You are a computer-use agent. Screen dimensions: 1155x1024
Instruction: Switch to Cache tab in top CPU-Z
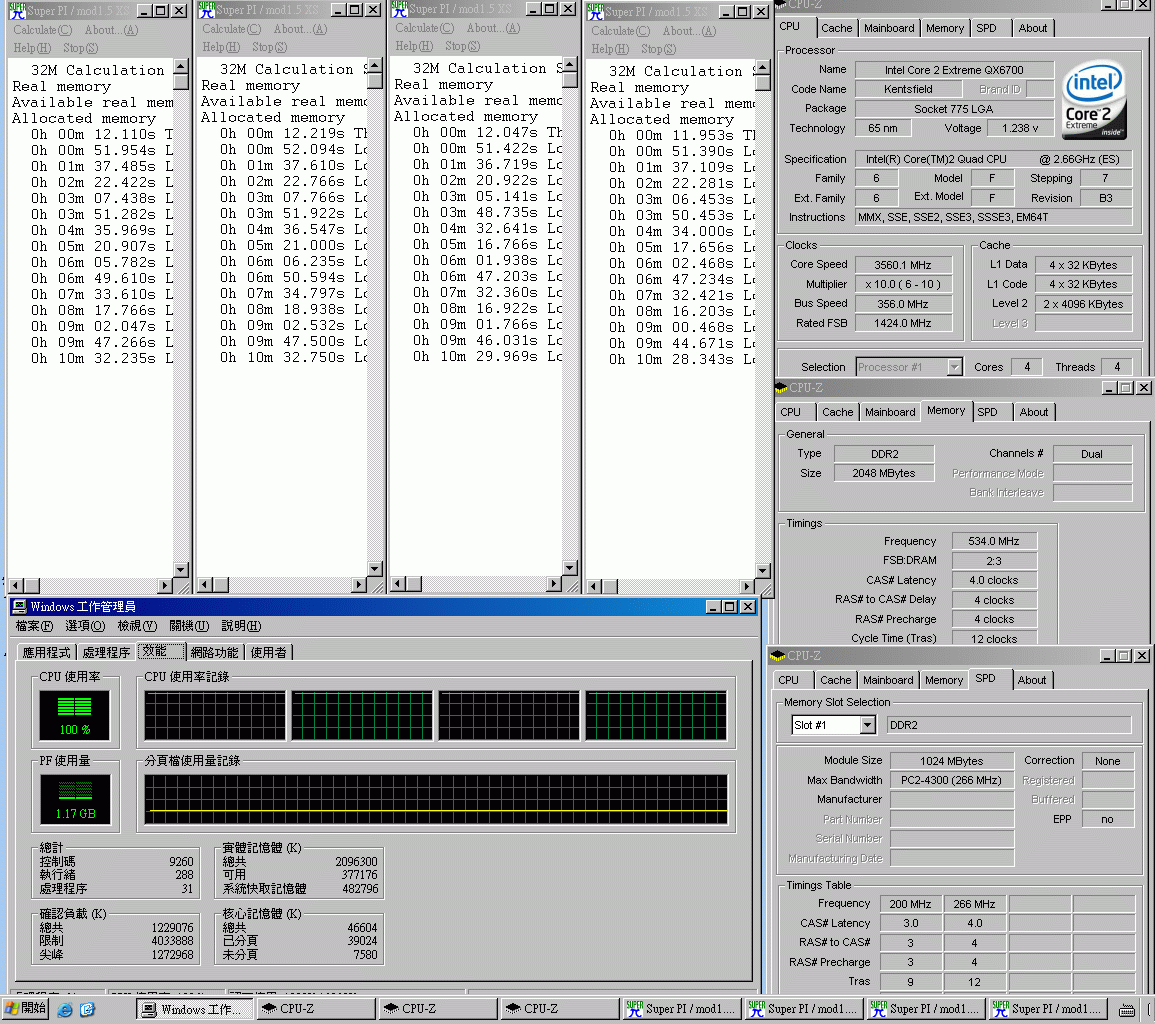pos(837,28)
